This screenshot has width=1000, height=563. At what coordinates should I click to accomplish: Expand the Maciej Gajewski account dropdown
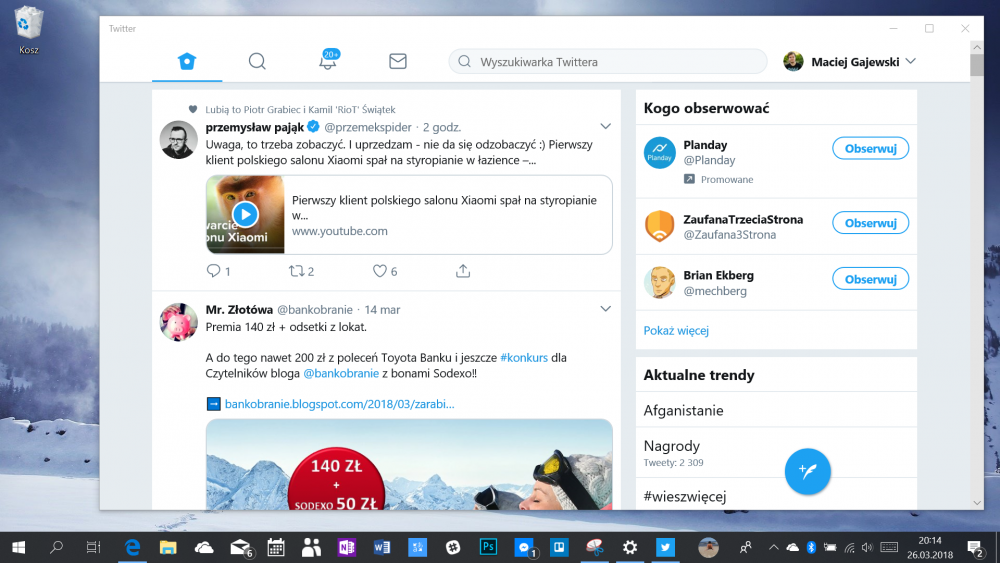tap(911, 61)
